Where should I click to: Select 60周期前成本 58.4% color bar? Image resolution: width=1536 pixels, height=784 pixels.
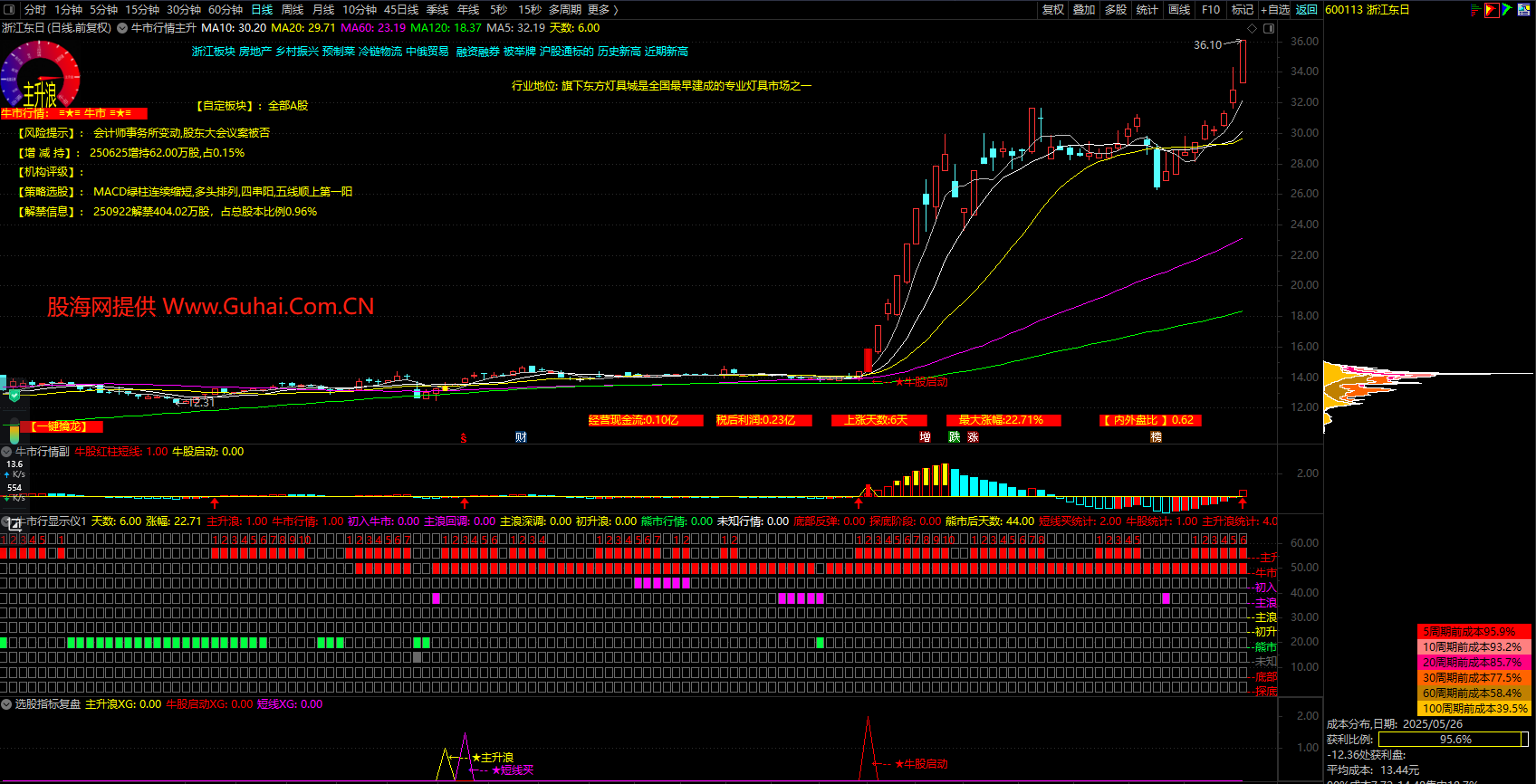[x=1474, y=693]
